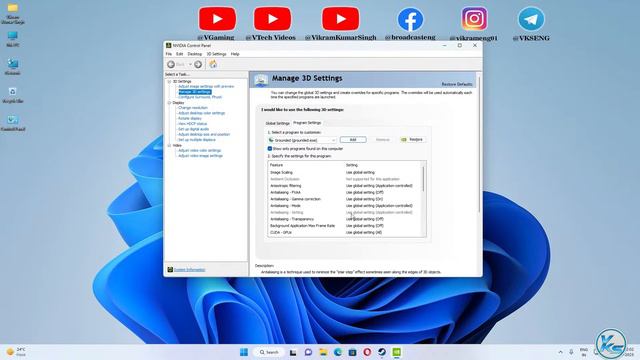Select the CUDA - GPUs row

(345, 232)
